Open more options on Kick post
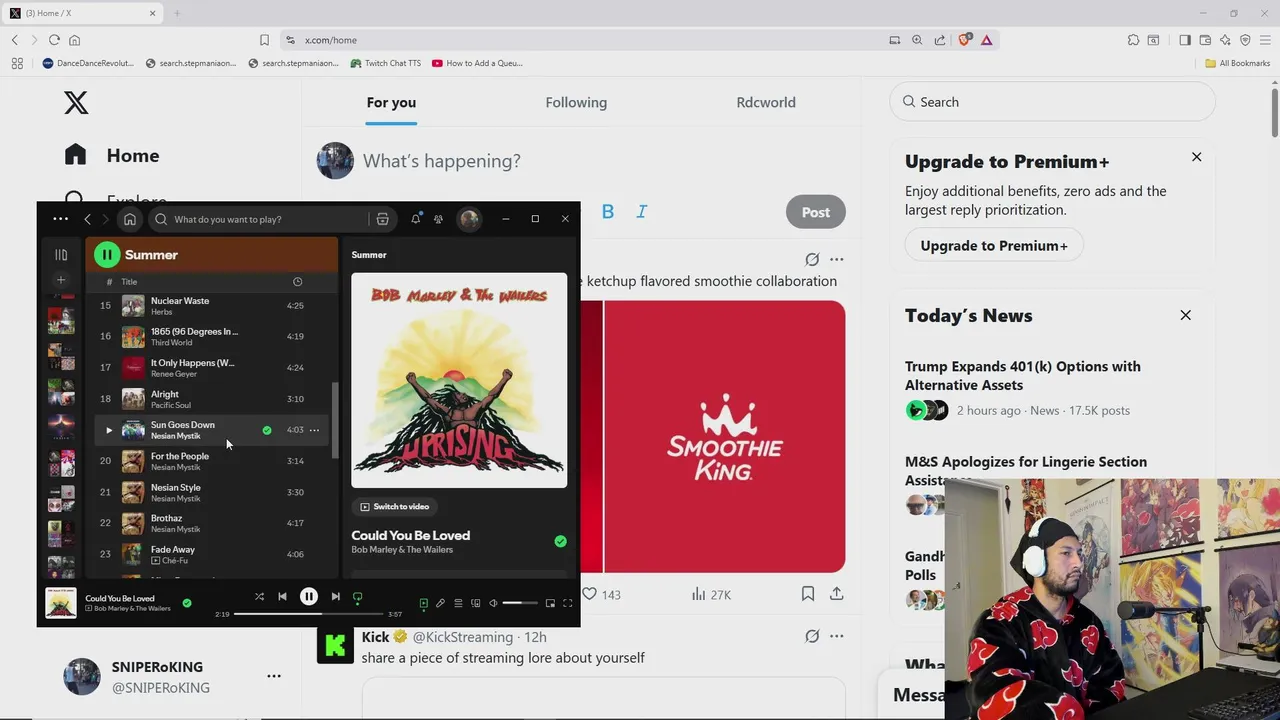The width and height of the screenshot is (1280, 720). tap(836, 636)
